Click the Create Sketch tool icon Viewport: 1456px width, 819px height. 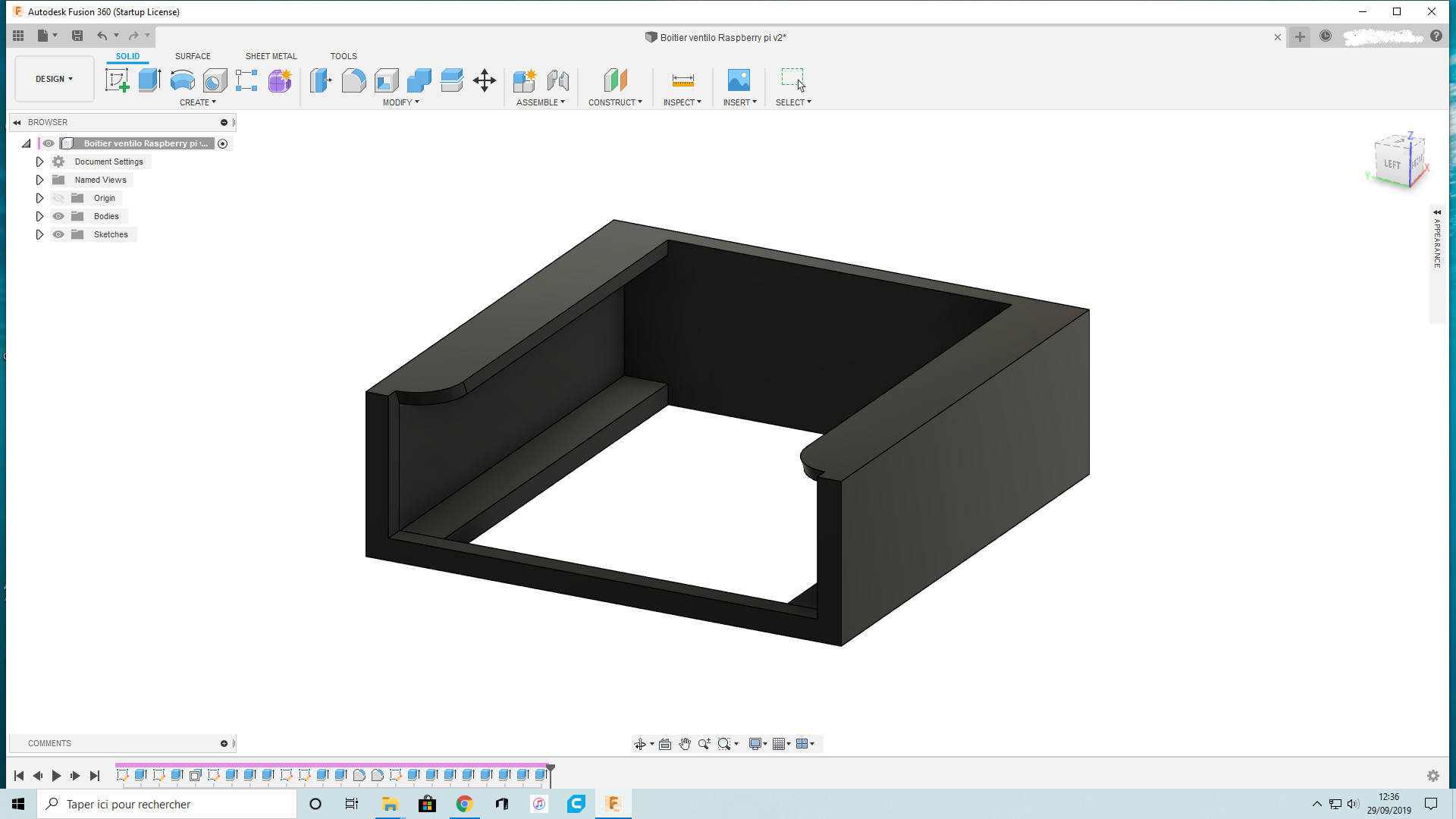[x=117, y=80]
